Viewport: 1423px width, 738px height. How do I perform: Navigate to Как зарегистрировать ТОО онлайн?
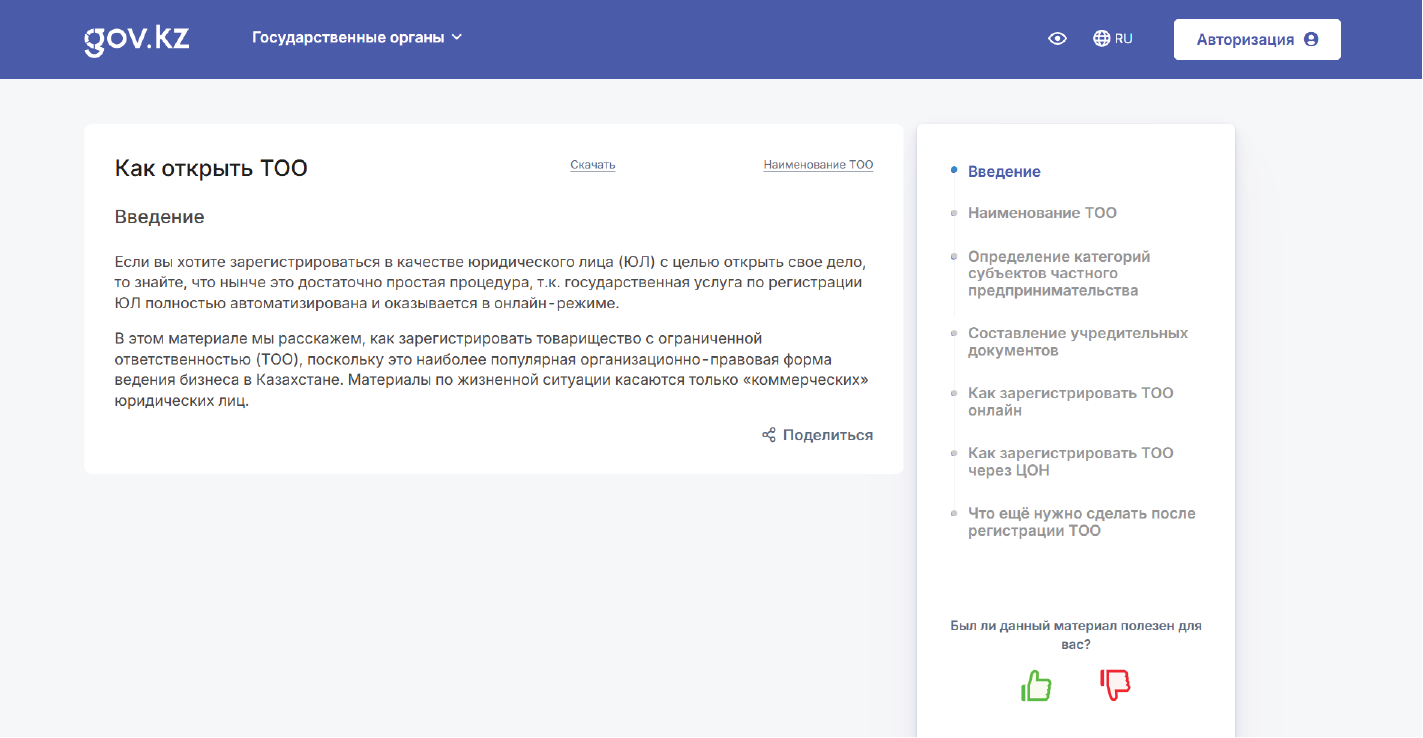1070,401
